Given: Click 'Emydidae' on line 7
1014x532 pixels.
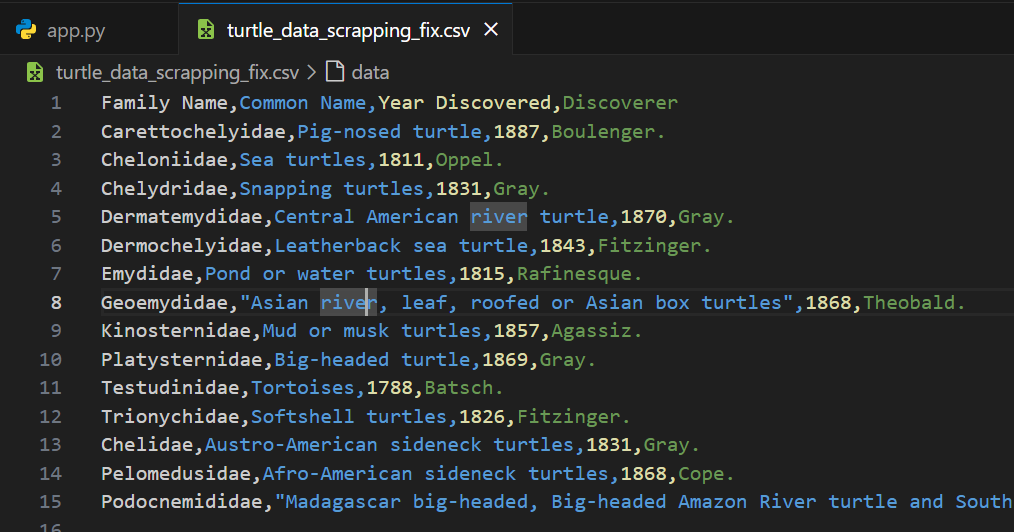Looking at the screenshot, I should click(147, 273).
